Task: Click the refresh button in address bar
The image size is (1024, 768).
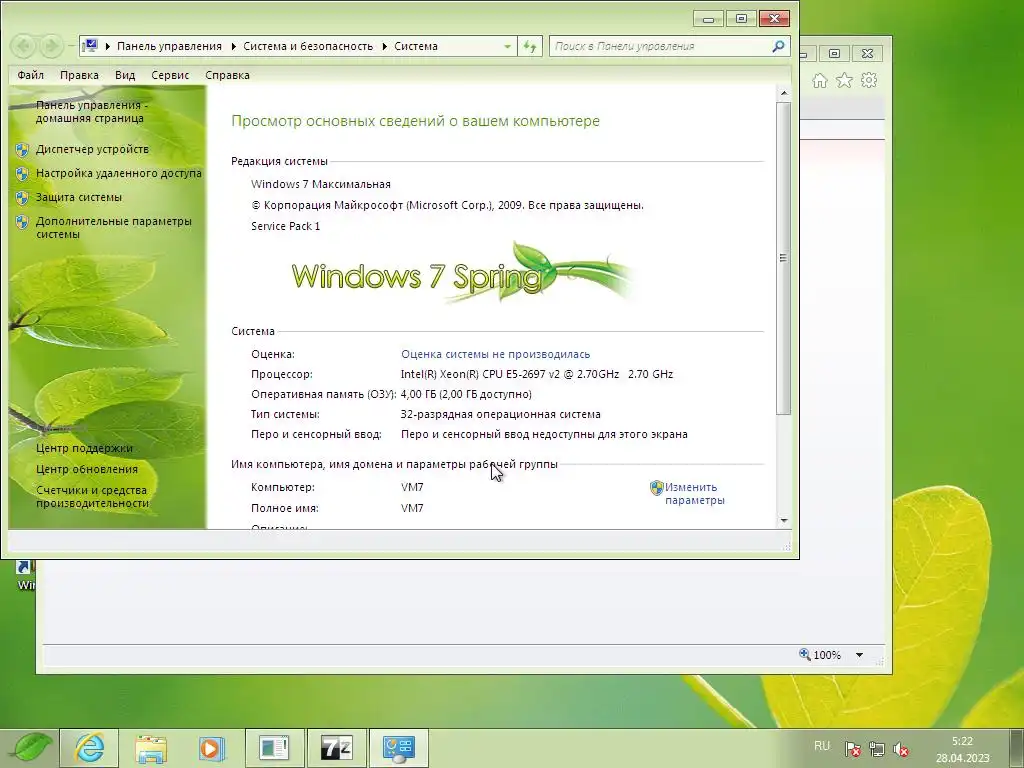Action: tap(530, 46)
